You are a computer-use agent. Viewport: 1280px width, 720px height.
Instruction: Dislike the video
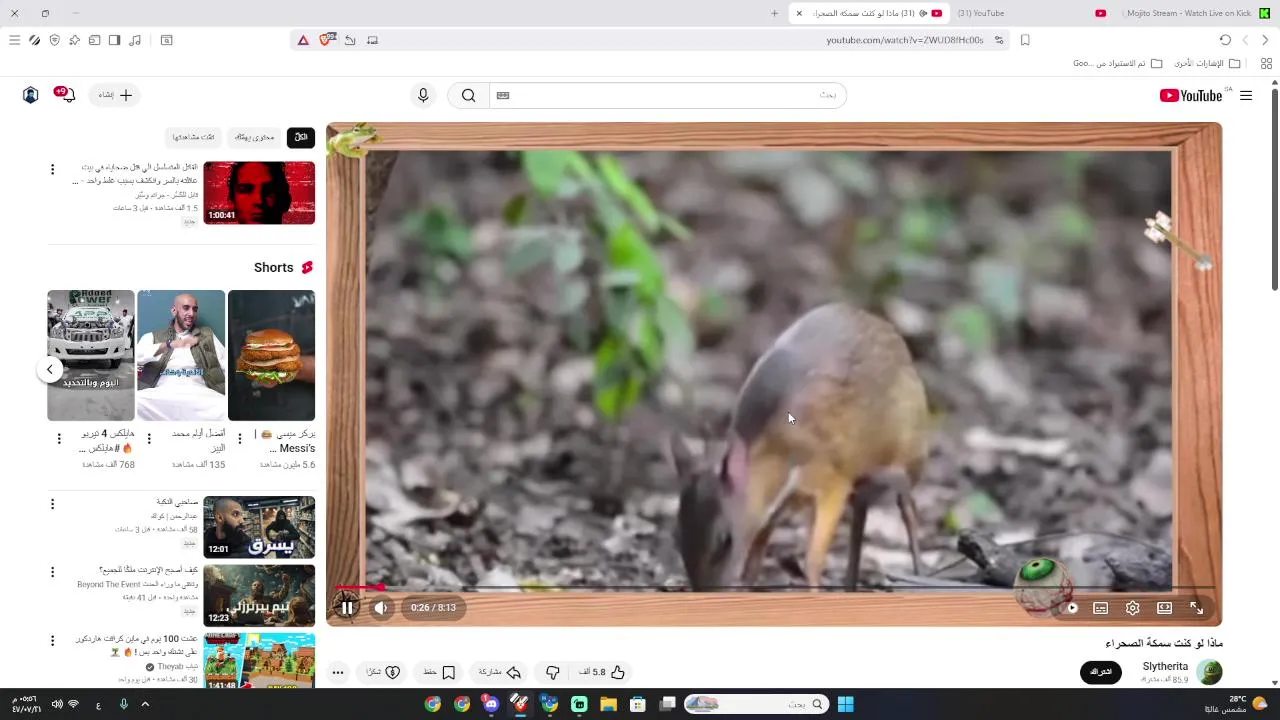click(x=553, y=672)
